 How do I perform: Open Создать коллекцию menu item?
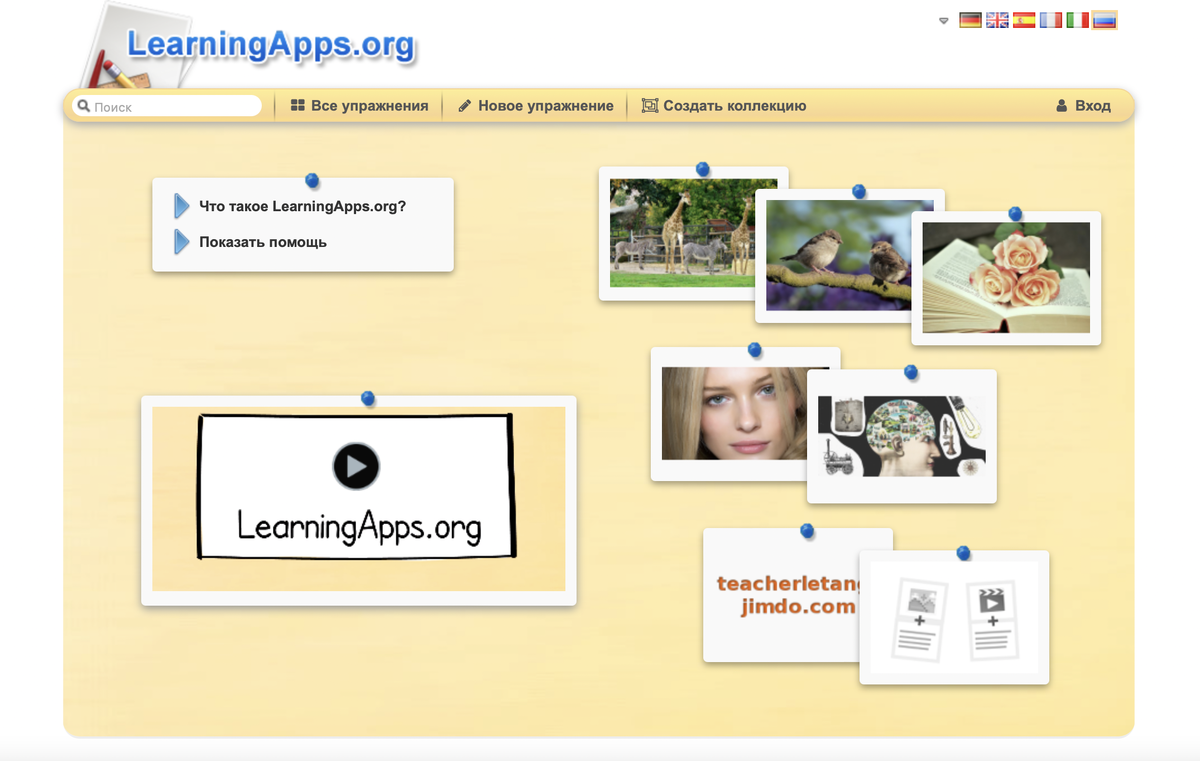[x=723, y=106]
